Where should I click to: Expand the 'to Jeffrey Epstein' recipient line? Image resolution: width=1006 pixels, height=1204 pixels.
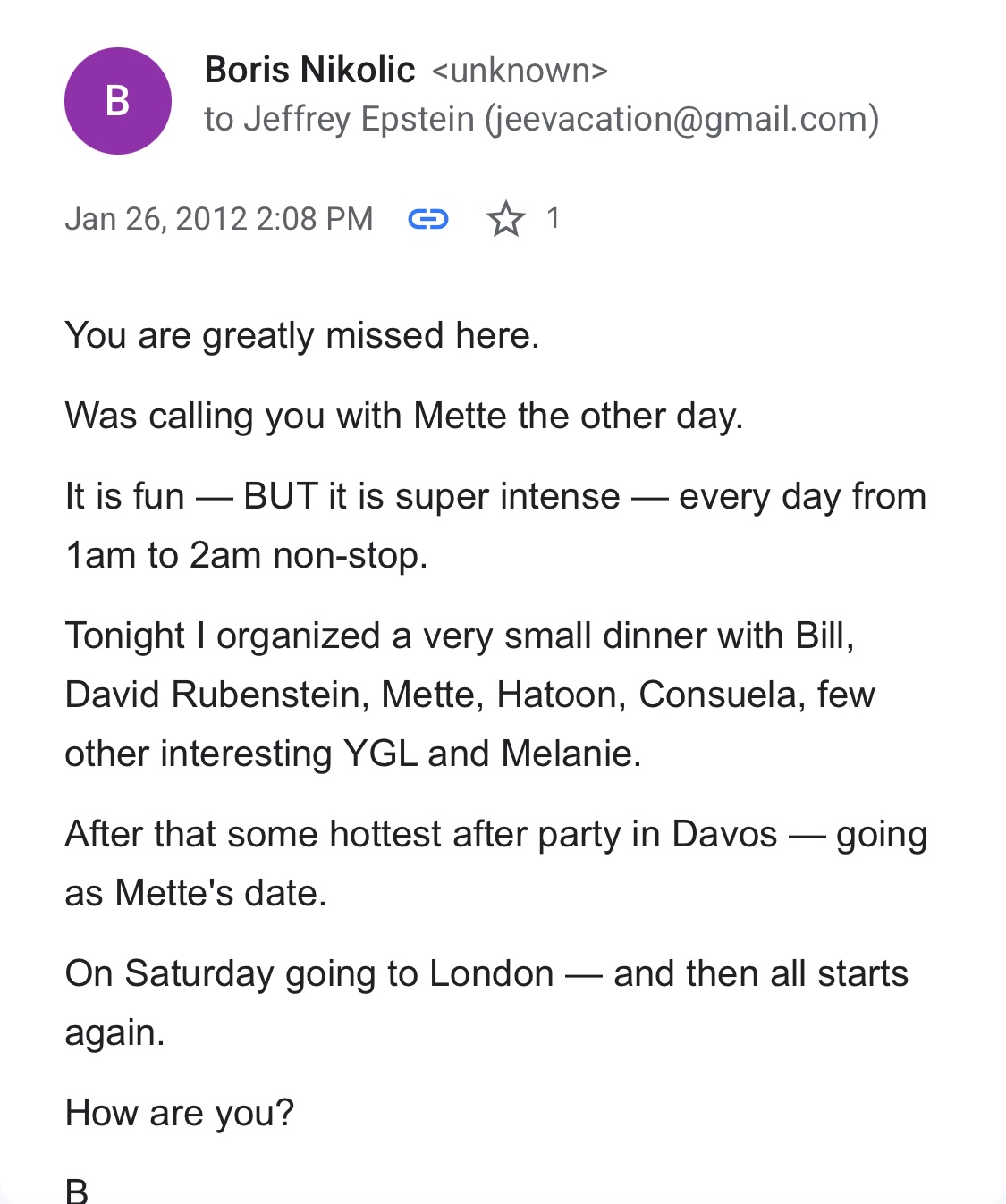click(340, 119)
